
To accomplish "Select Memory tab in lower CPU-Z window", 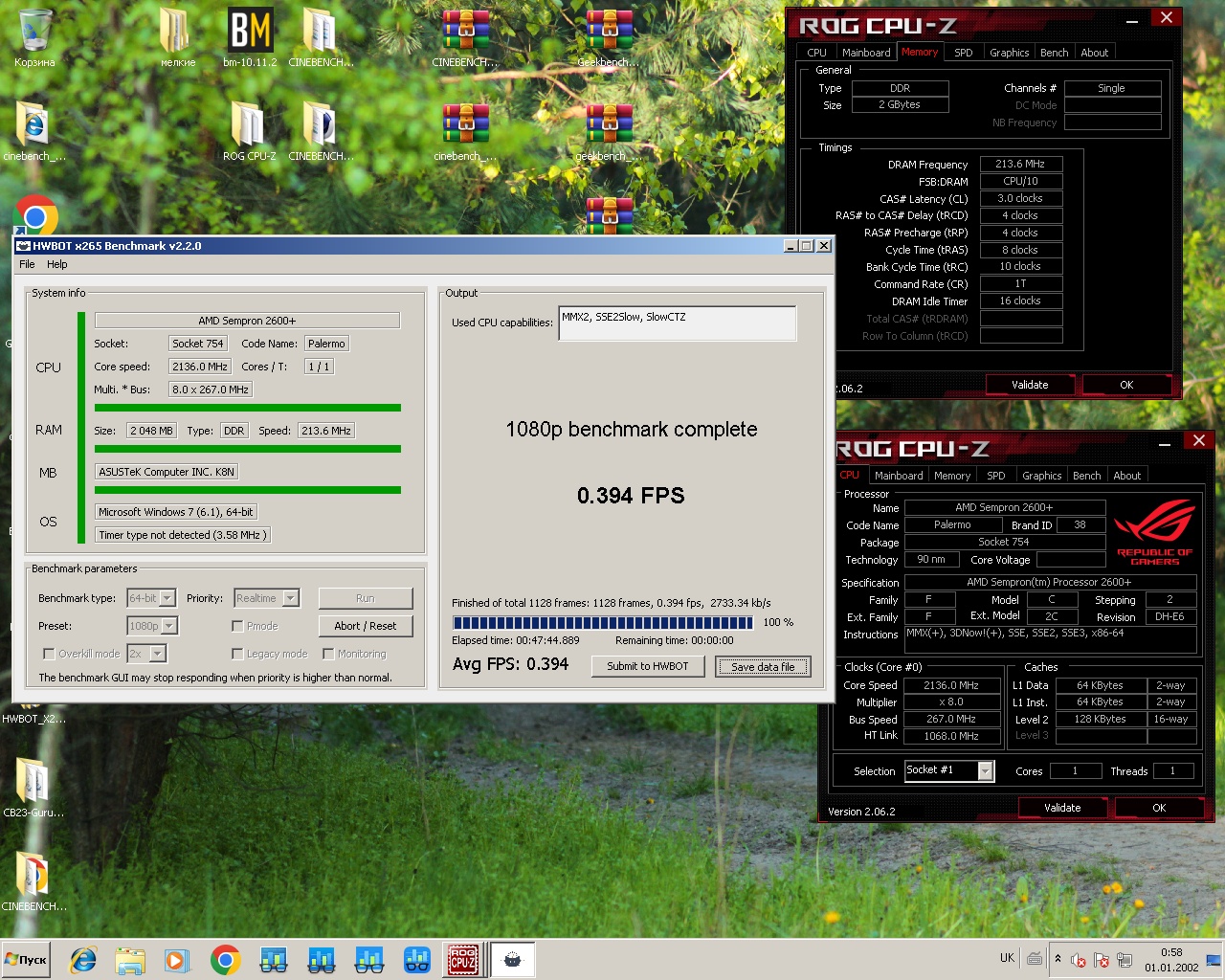I will 952,476.
